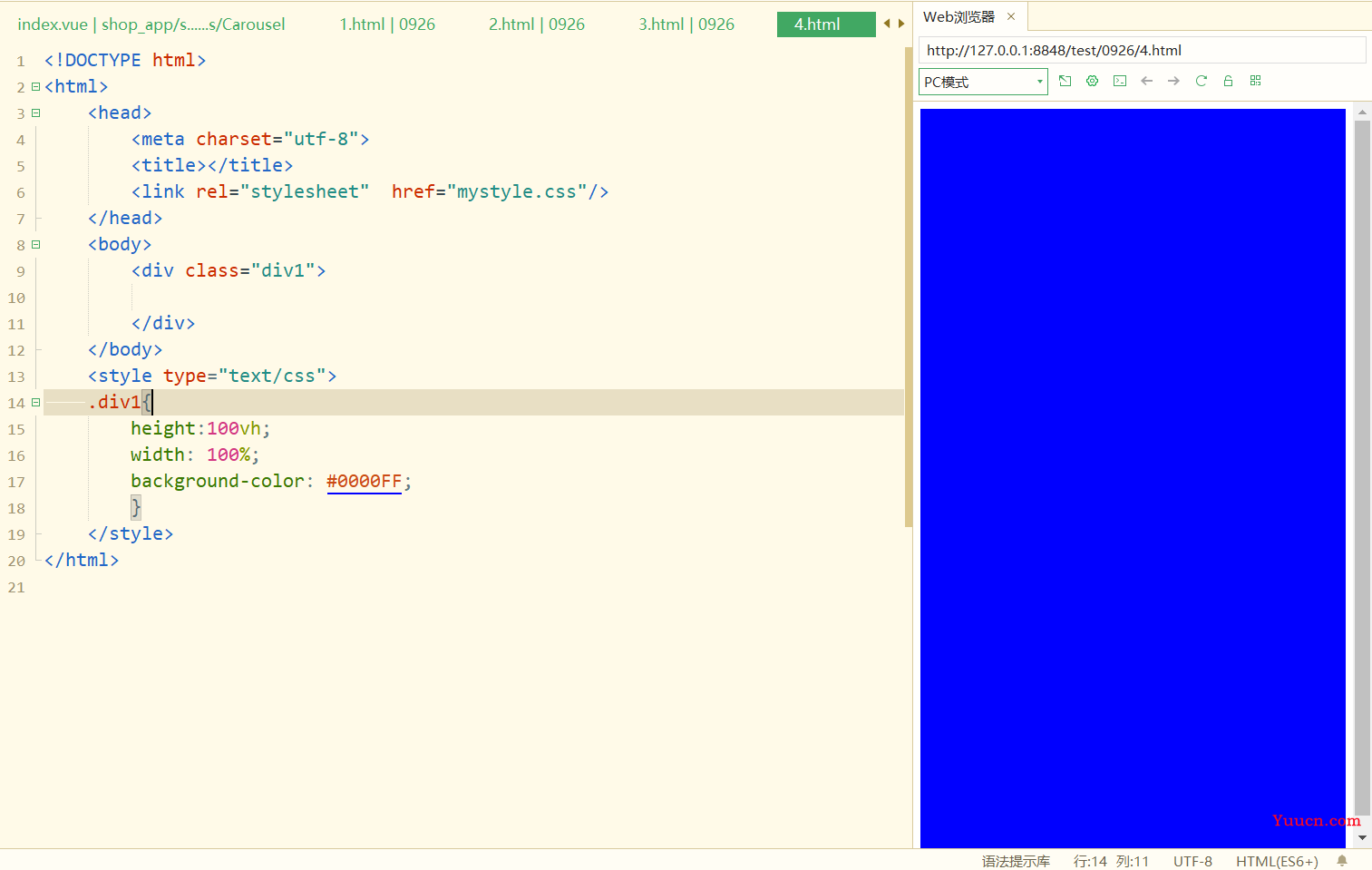Switch to 3.html editor tab
The image size is (1372, 870).
point(686,24)
